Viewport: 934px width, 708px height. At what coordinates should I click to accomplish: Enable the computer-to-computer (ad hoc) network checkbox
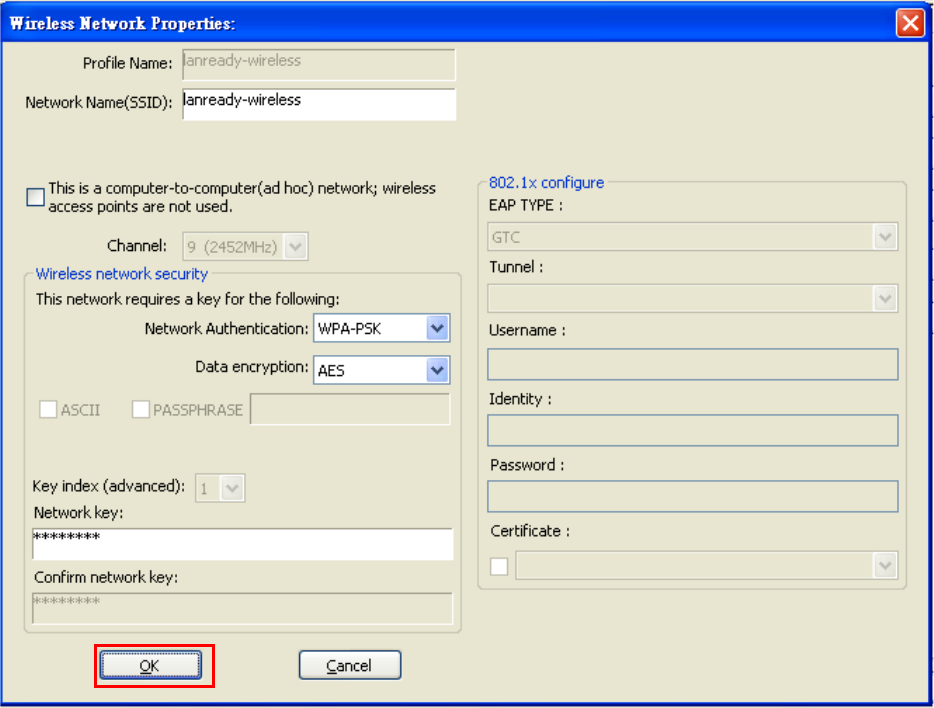click(35, 197)
